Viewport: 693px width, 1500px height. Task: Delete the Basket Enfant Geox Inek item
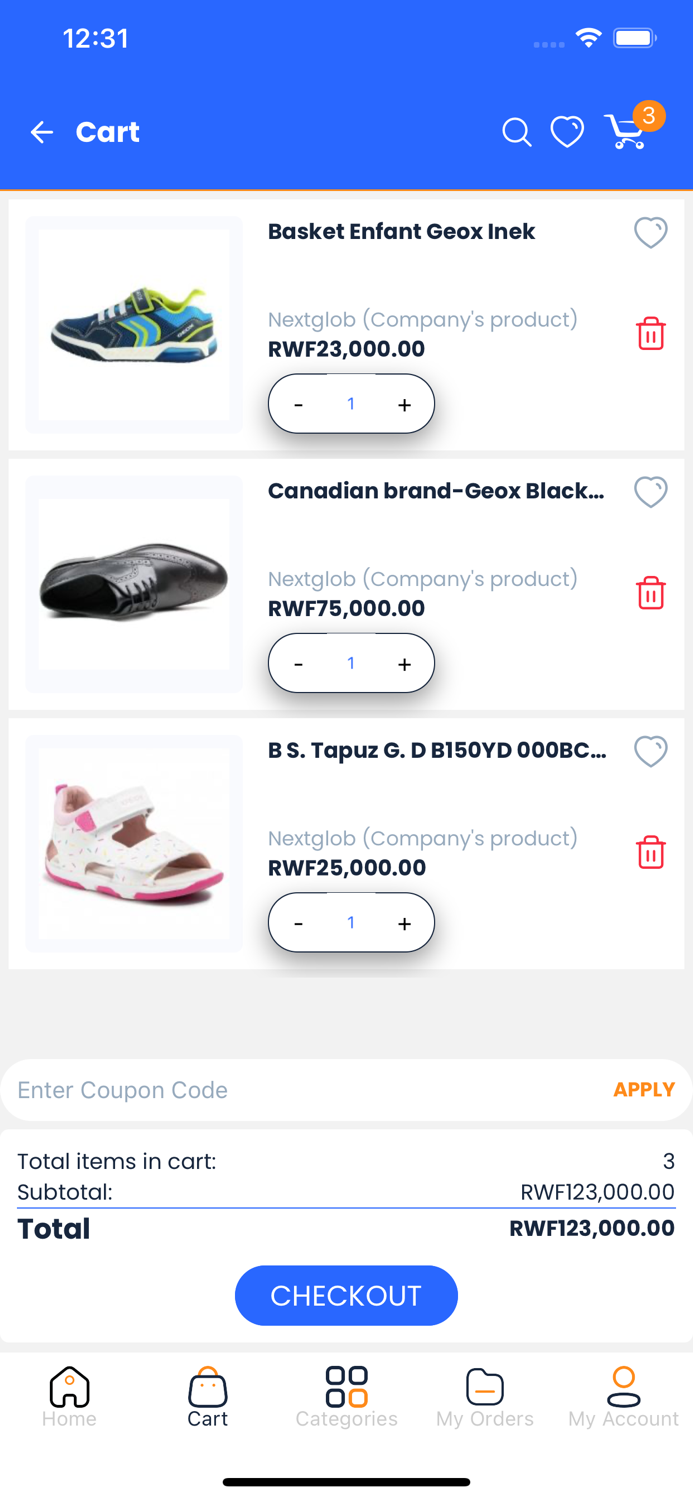tap(651, 333)
